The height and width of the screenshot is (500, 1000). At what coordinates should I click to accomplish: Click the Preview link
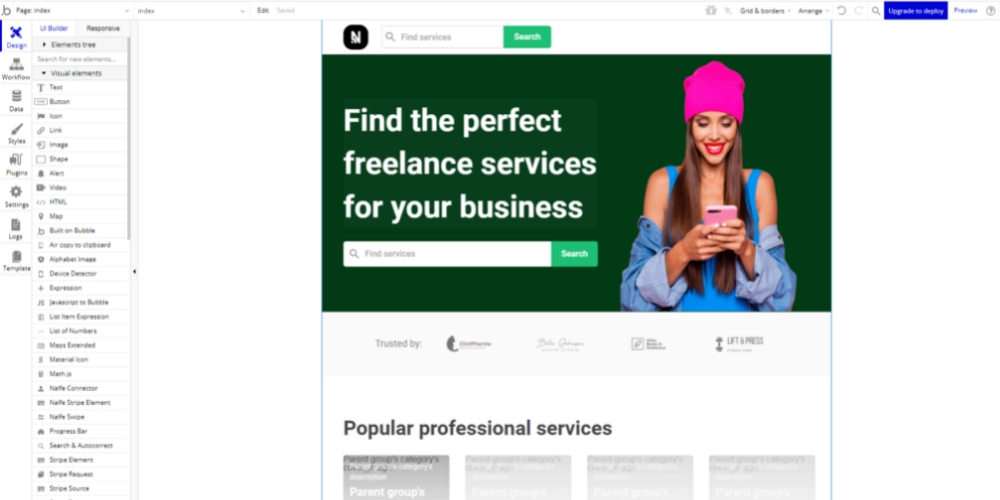click(x=965, y=11)
